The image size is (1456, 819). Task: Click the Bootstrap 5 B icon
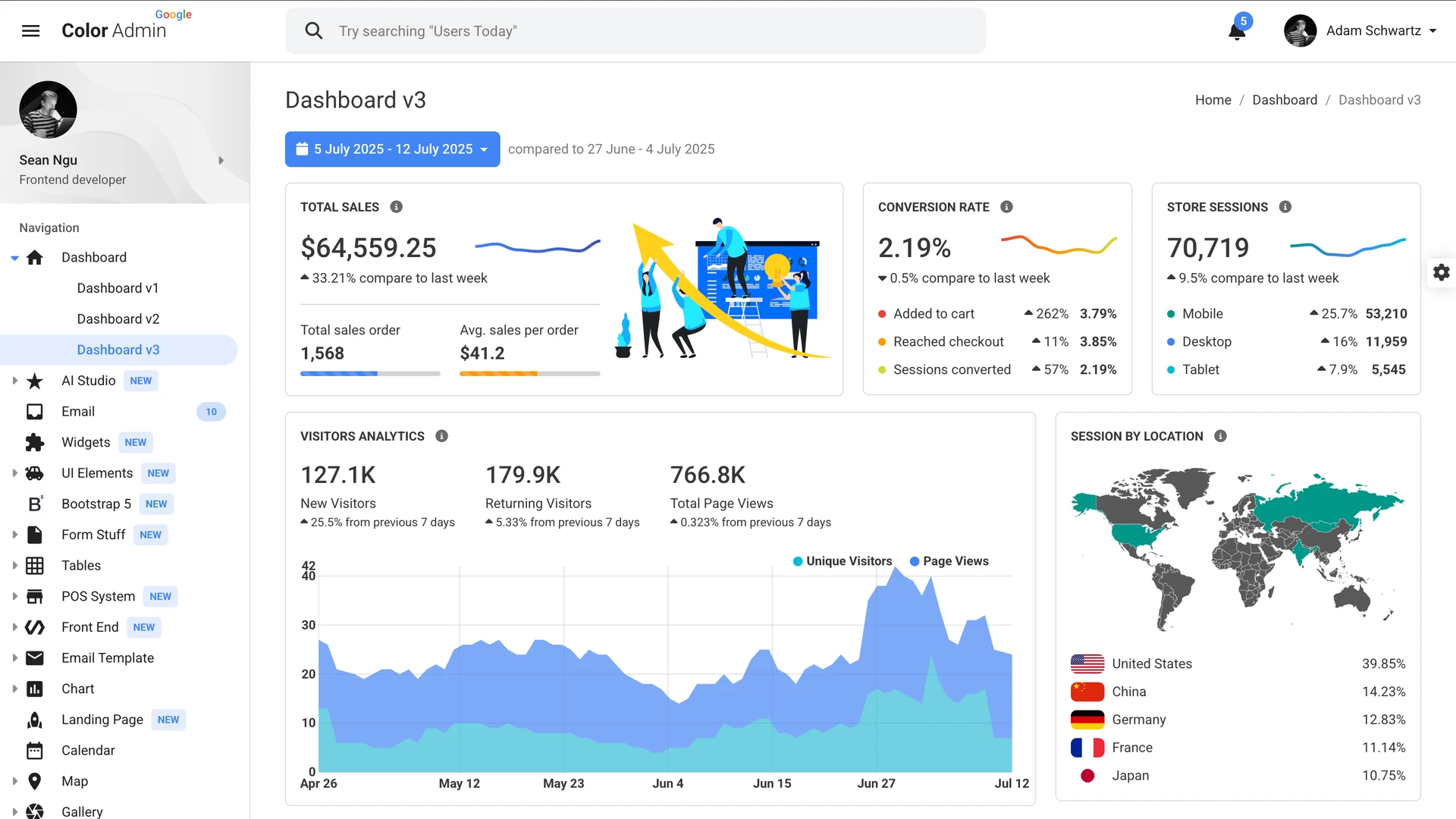tap(35, 504)
